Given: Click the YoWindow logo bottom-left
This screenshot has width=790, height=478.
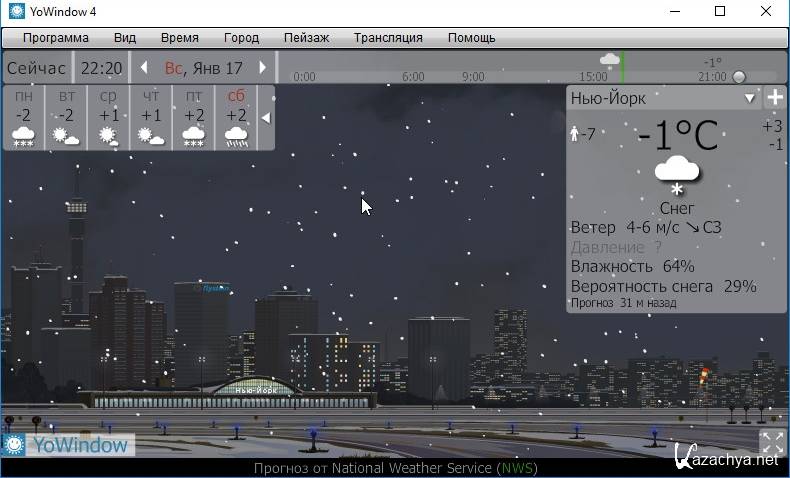Looking at the screenshot, I should tap(67, 445).
